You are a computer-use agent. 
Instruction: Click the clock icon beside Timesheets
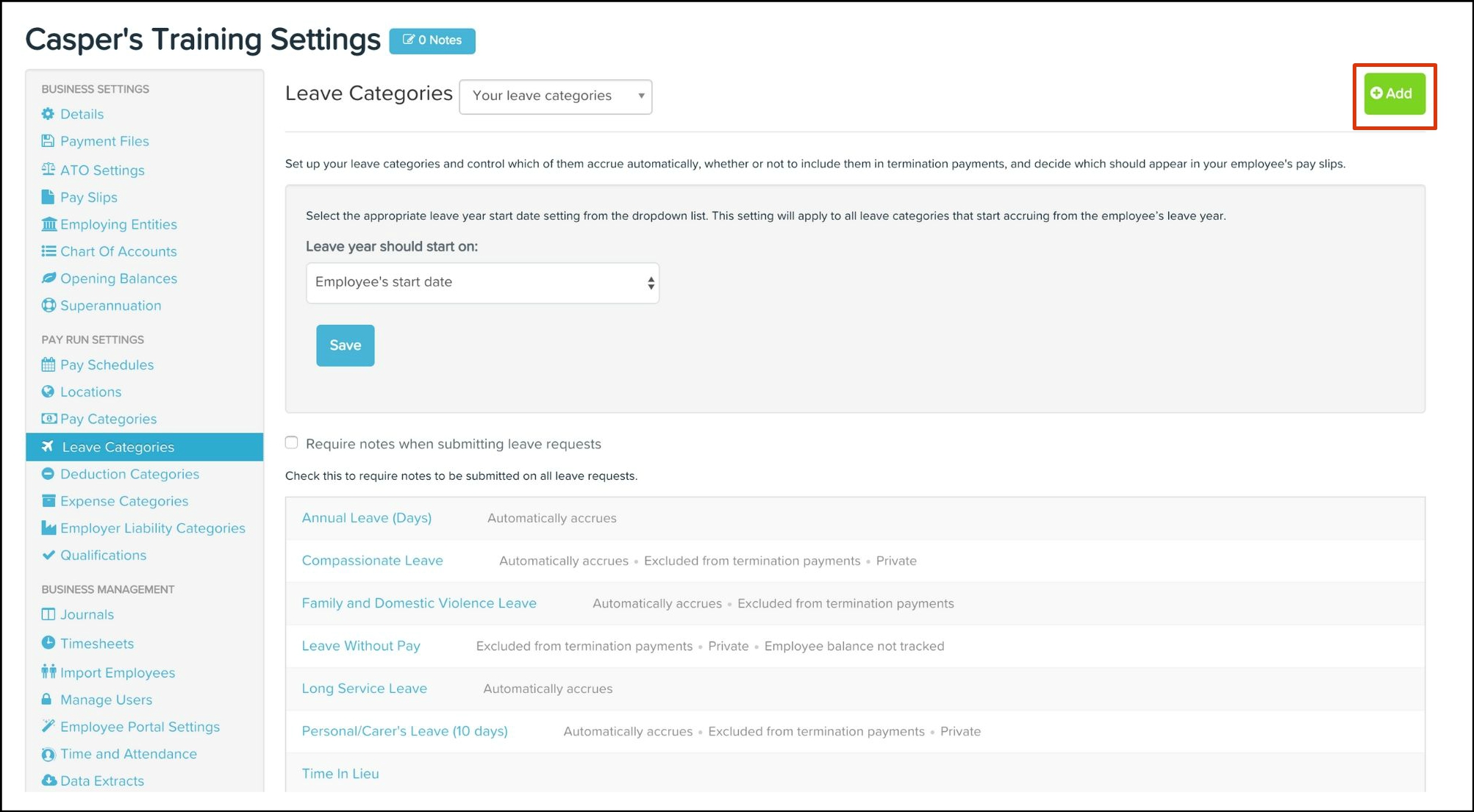pos(48,643)
